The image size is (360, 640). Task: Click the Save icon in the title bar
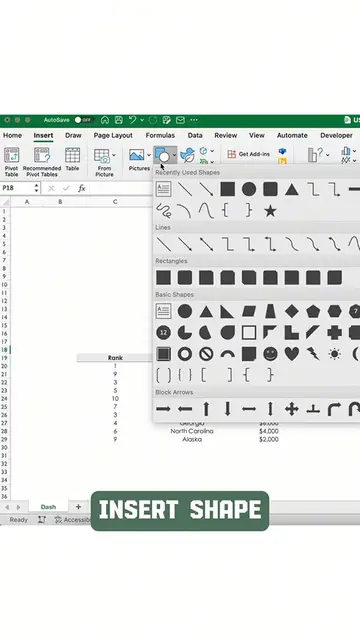119,120
